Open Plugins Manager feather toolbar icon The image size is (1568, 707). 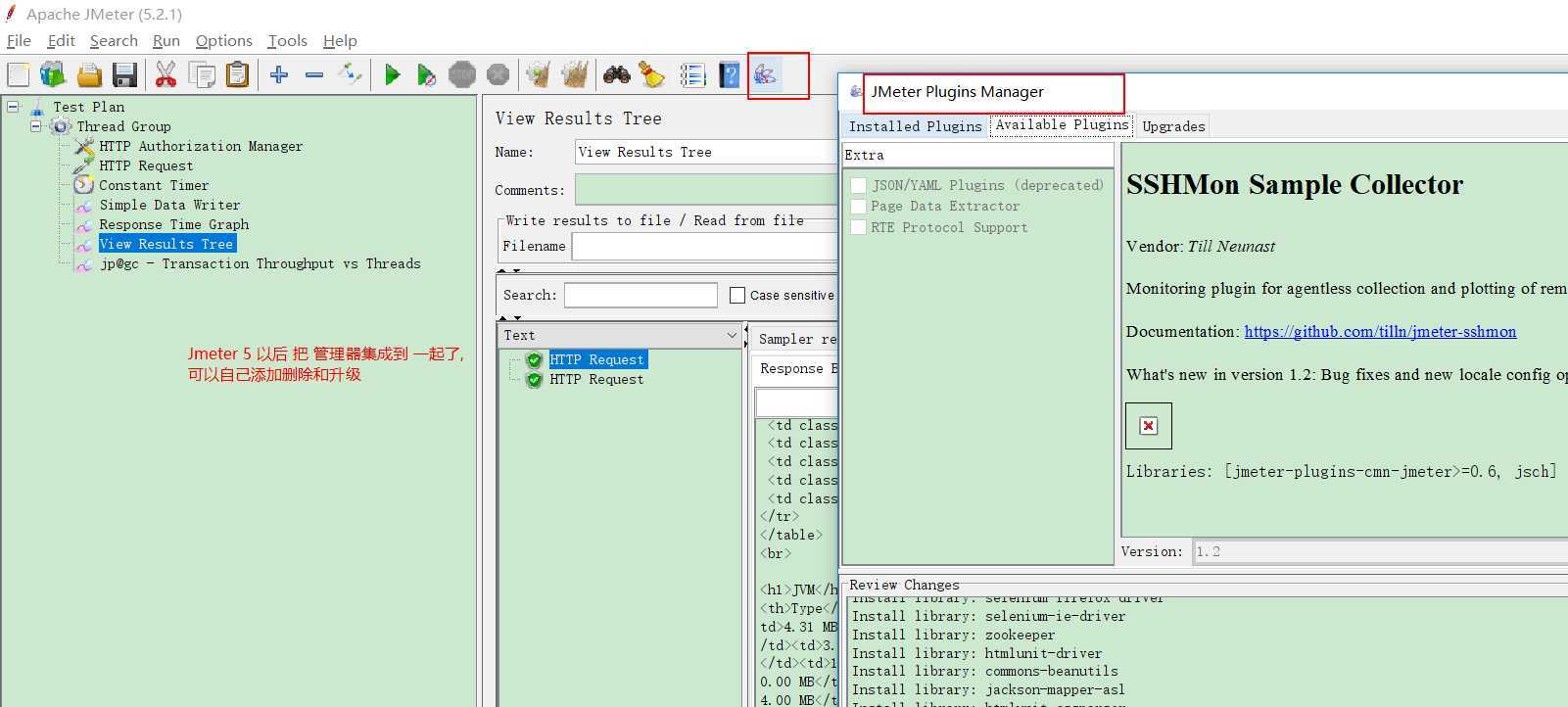pos(765,74)
